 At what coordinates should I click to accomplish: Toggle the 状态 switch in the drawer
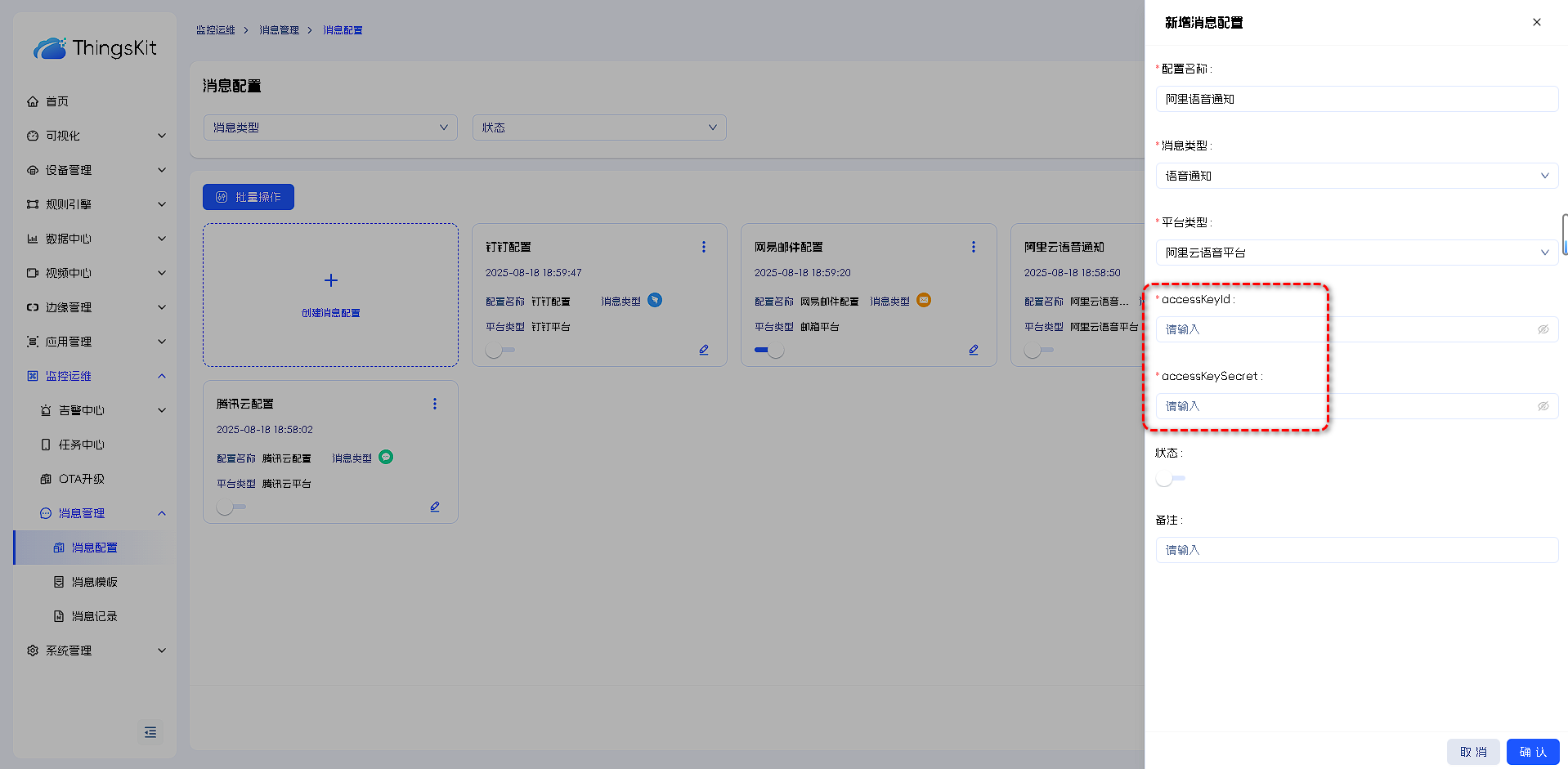pyautogui.click(x=1170, y=479)
